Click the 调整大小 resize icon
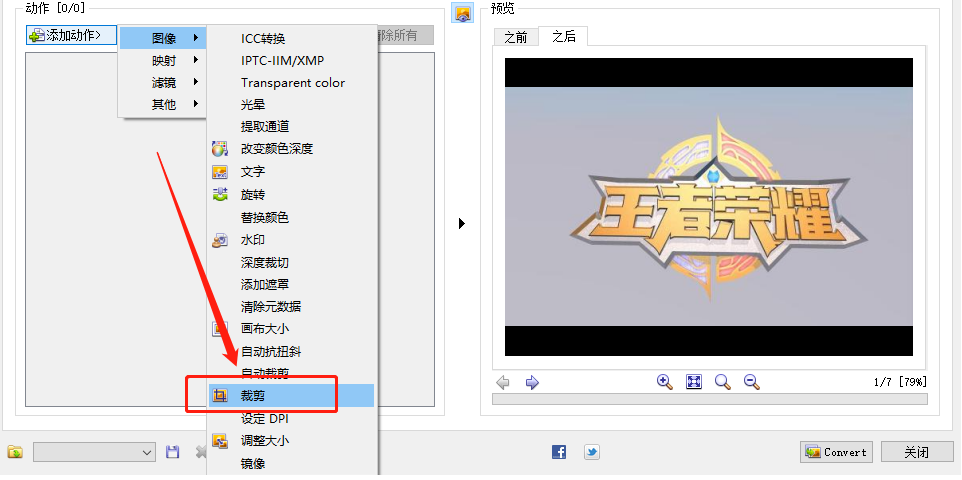Screen dimensions: 962x480 coord(220,441)
